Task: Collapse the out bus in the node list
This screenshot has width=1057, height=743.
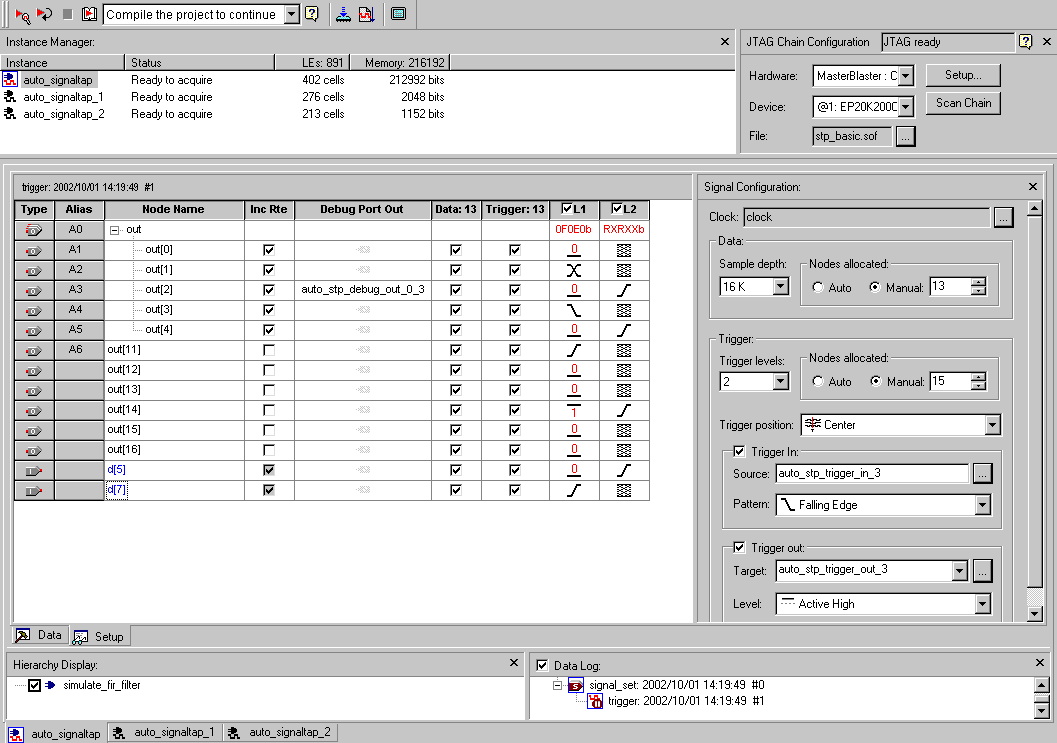Action: tap(116, 229)
